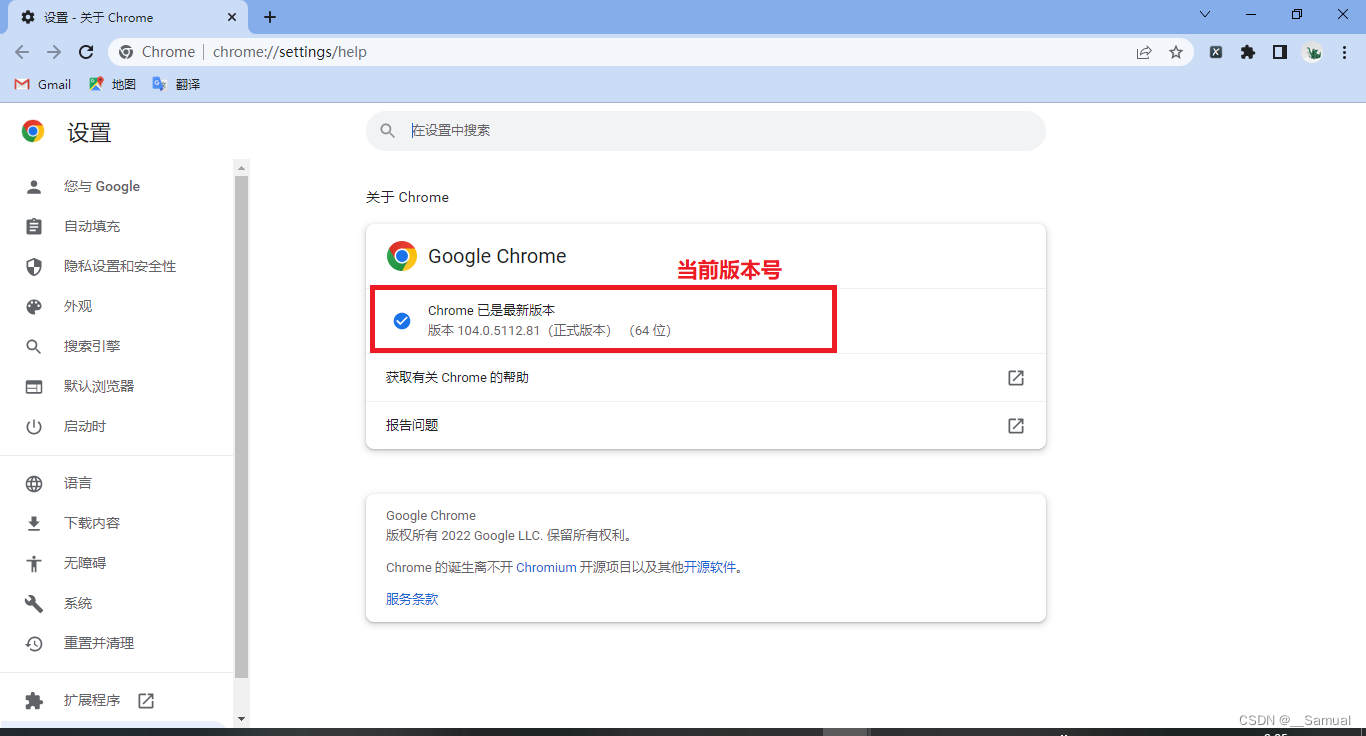Reload the settings page
1366x736 pixels.
coord(86,52)
